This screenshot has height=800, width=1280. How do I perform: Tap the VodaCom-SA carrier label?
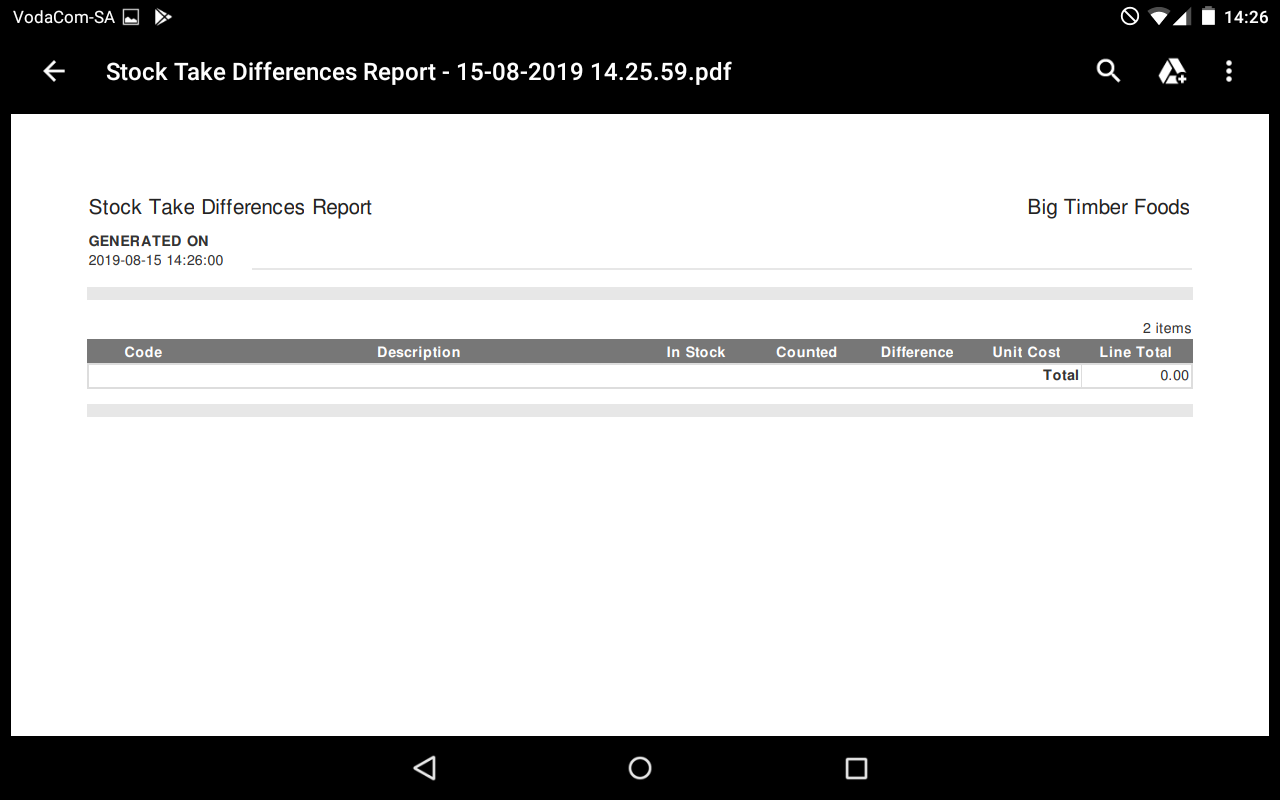pyautogui.click(x=63, y=17)
